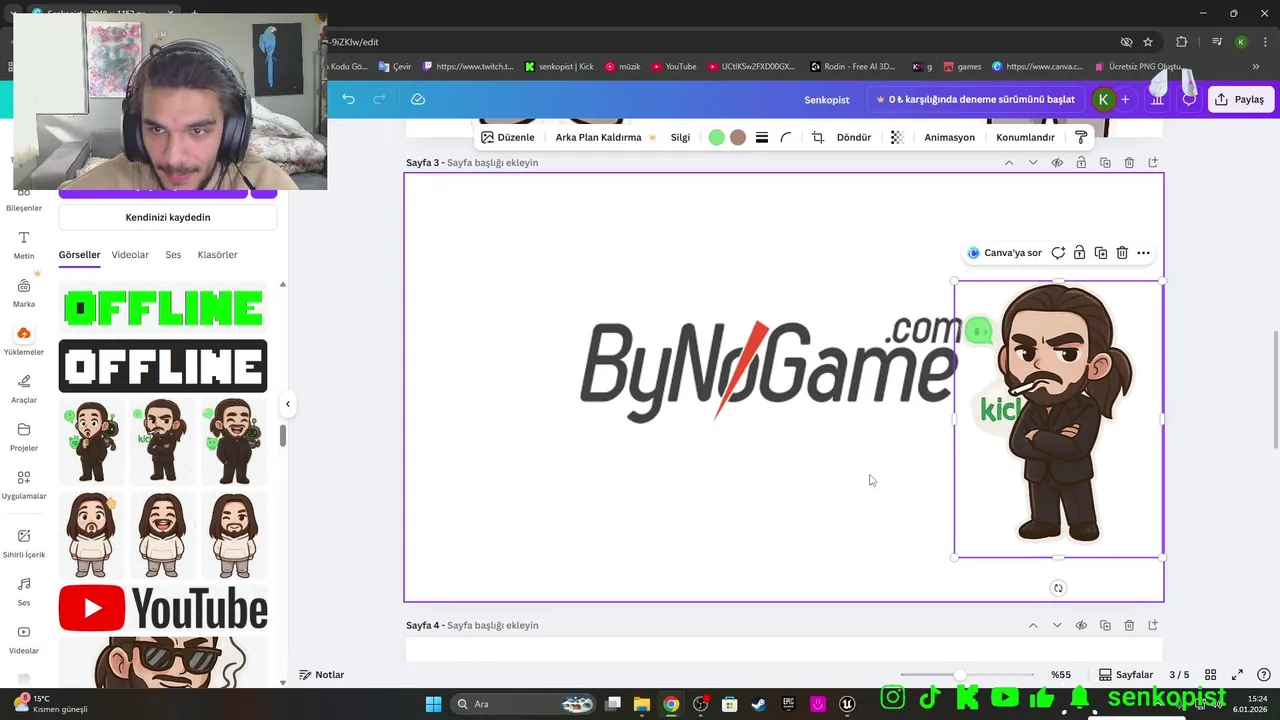
Task: Click the Paylaş share button
Action: [1239, 99]
